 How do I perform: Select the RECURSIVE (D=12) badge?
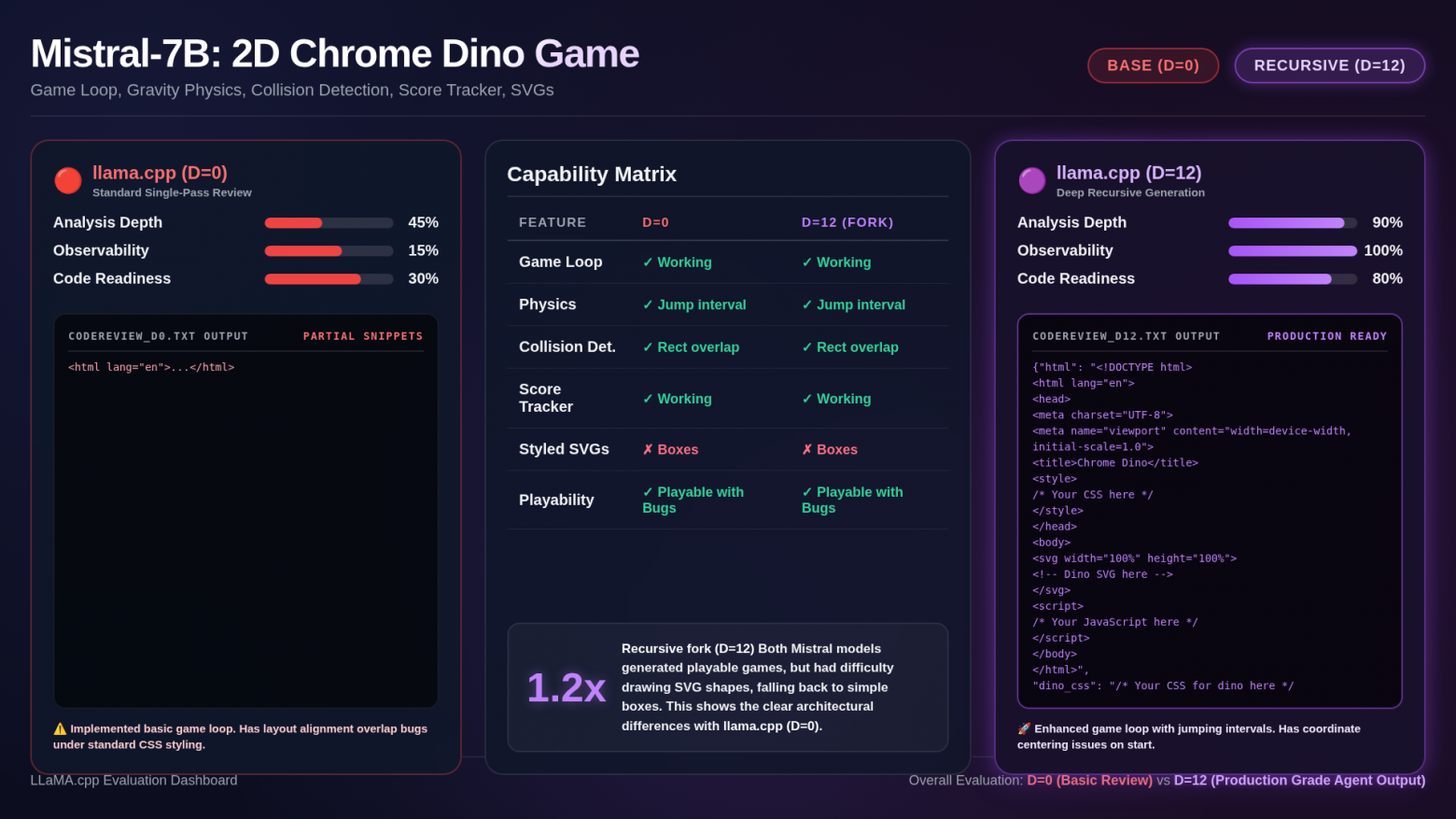1330,65
